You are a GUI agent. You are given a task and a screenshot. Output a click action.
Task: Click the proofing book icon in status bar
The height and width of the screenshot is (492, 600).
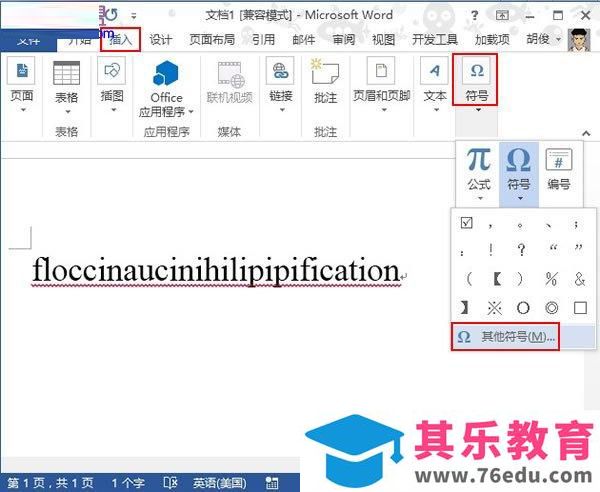click(x=170, y=482)
